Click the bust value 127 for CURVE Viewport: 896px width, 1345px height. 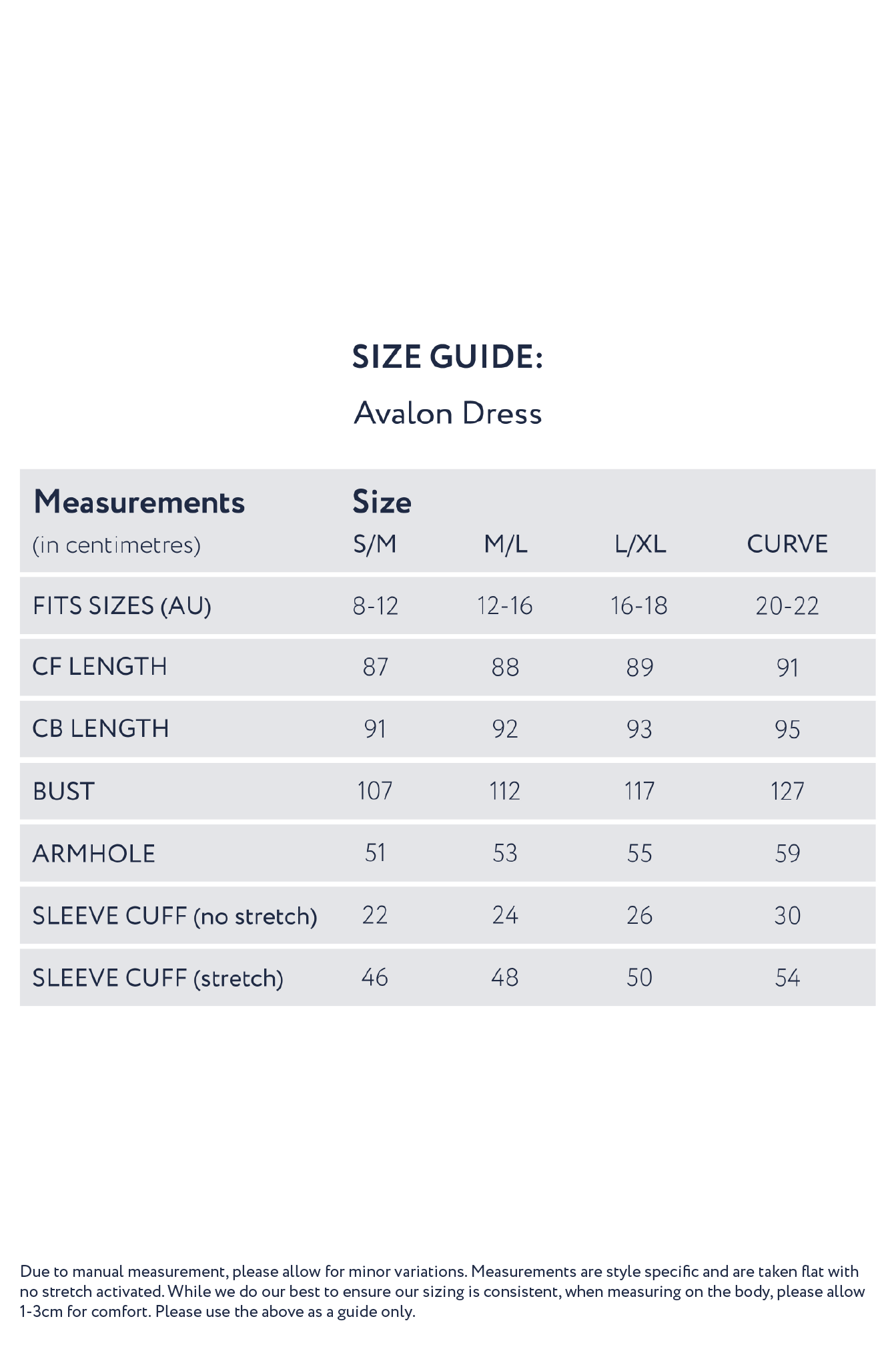click(x=787, y=791)
